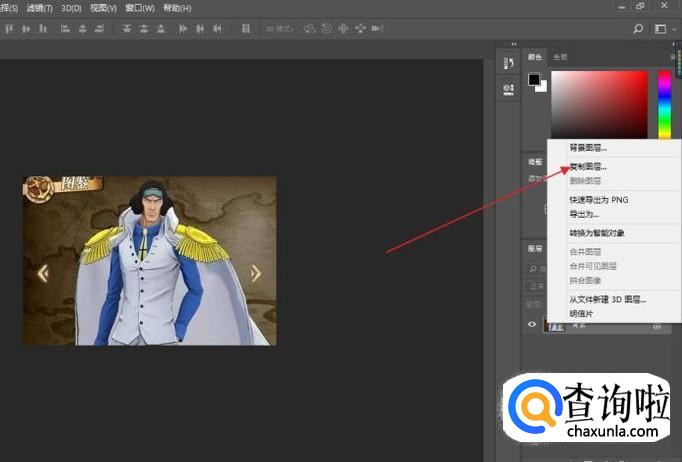Select 导出为... from the context menu
The height and width of the screenshot is (462, 682).
pyautogui.click(x=585, y=214)
